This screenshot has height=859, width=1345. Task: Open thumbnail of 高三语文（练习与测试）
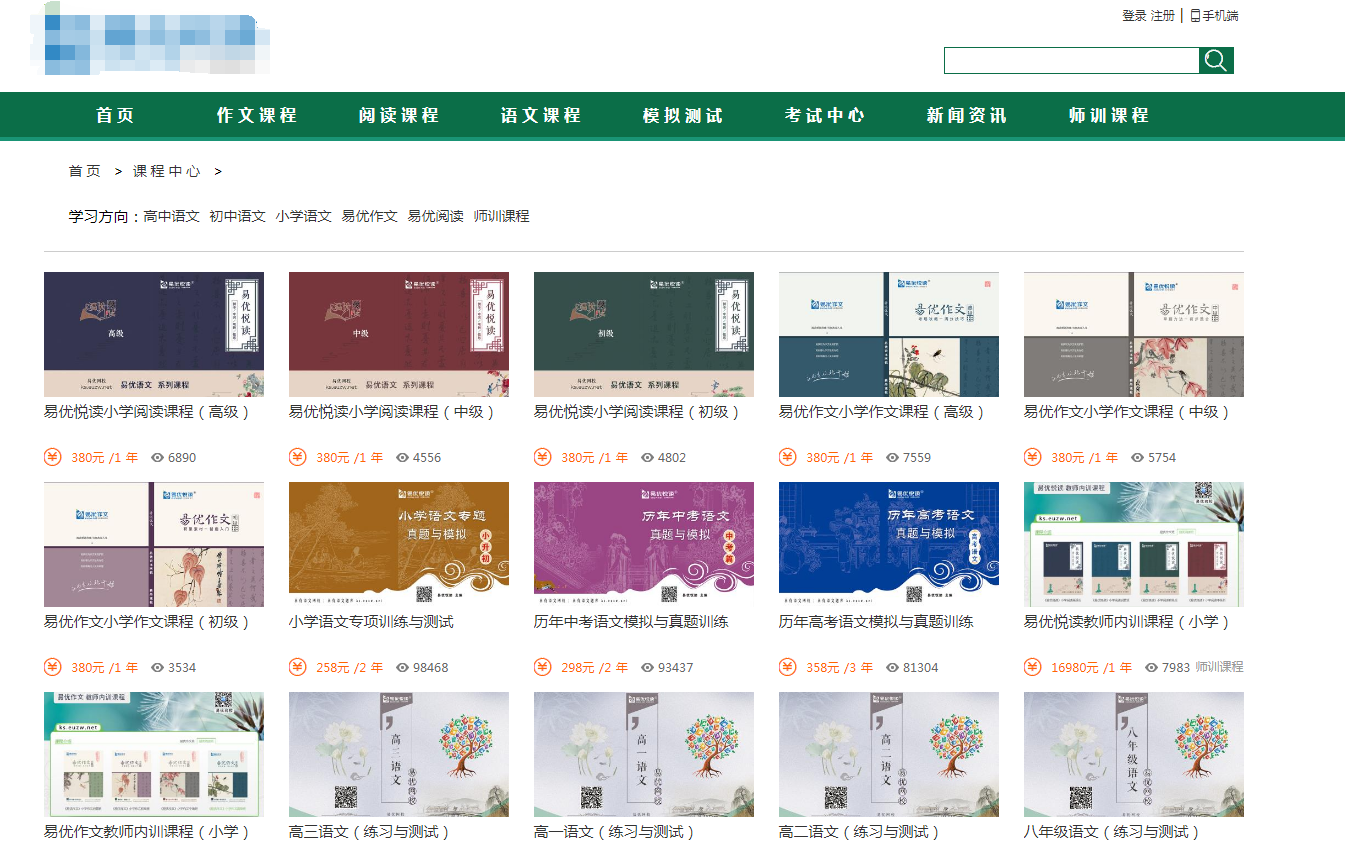pos(399,754)
